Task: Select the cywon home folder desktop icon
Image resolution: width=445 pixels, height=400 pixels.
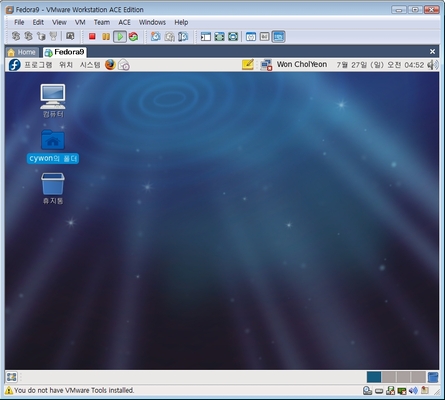Action: click(53, 146)
